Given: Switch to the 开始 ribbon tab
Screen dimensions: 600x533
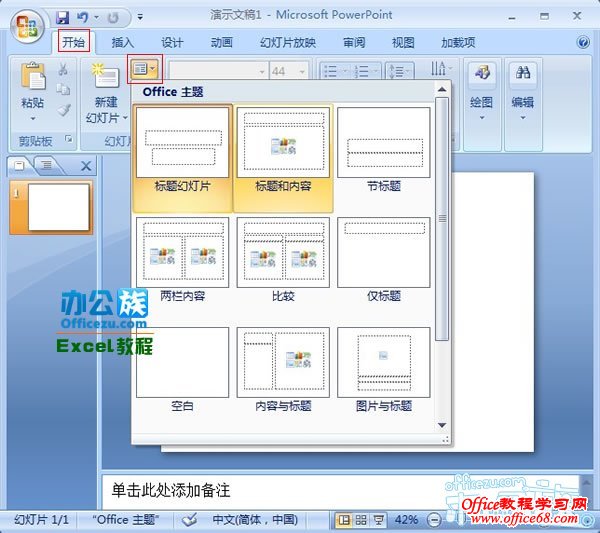Looking at the screenshot, I should point(74,42).
